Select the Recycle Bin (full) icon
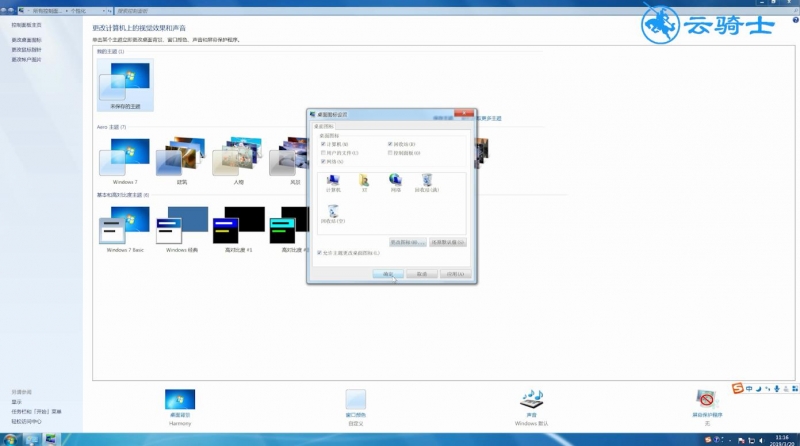Viewport: 800px width, 446px height. click(427, 183)
